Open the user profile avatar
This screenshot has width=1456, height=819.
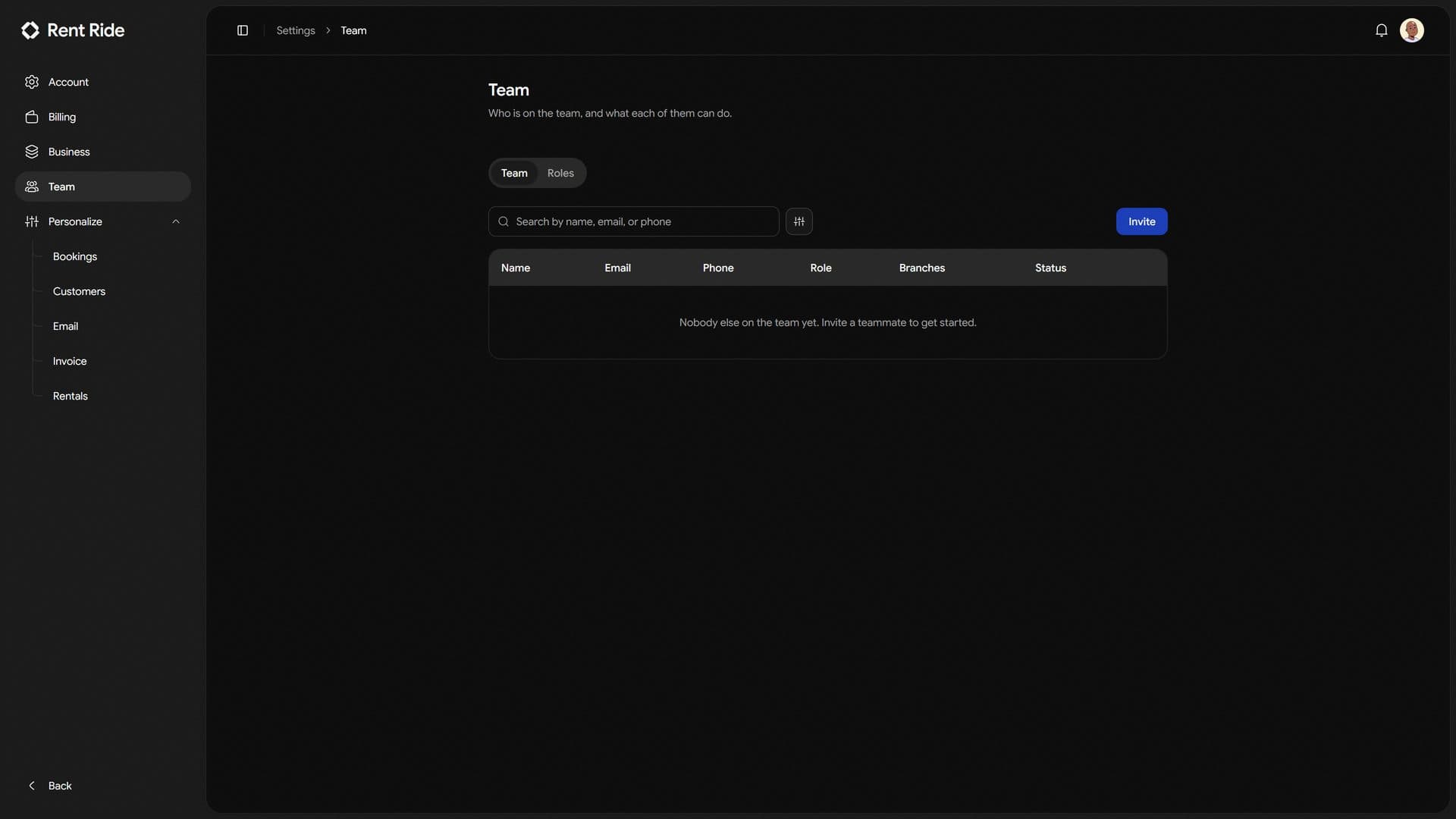[x=1412, y=30]
